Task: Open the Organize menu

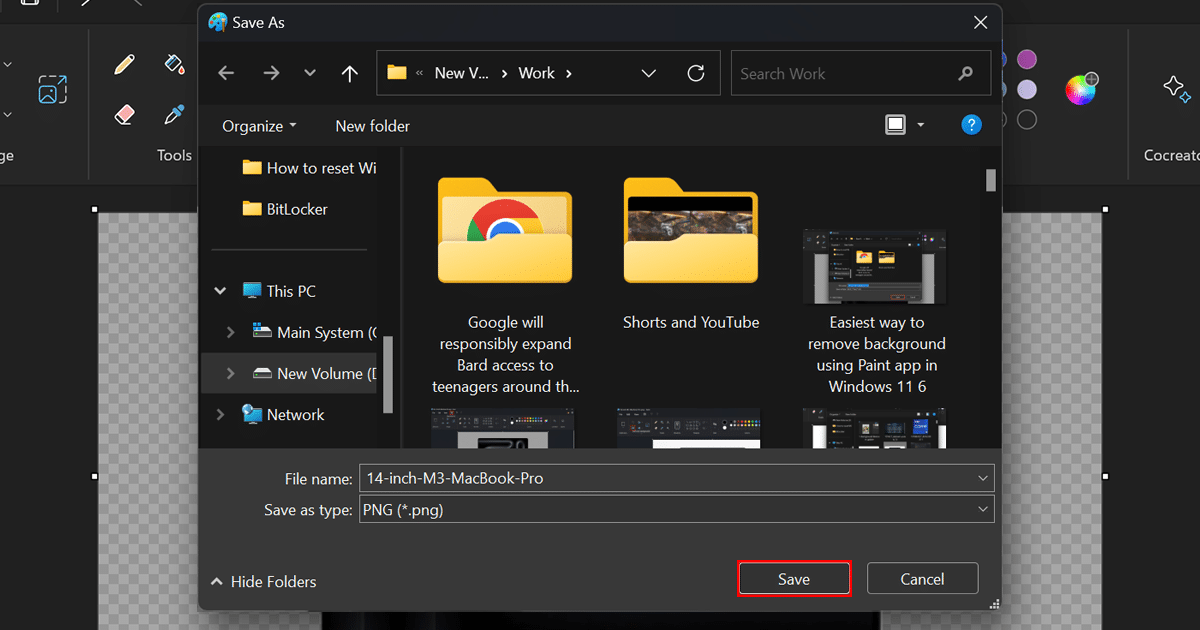Action: pos(259,126)
